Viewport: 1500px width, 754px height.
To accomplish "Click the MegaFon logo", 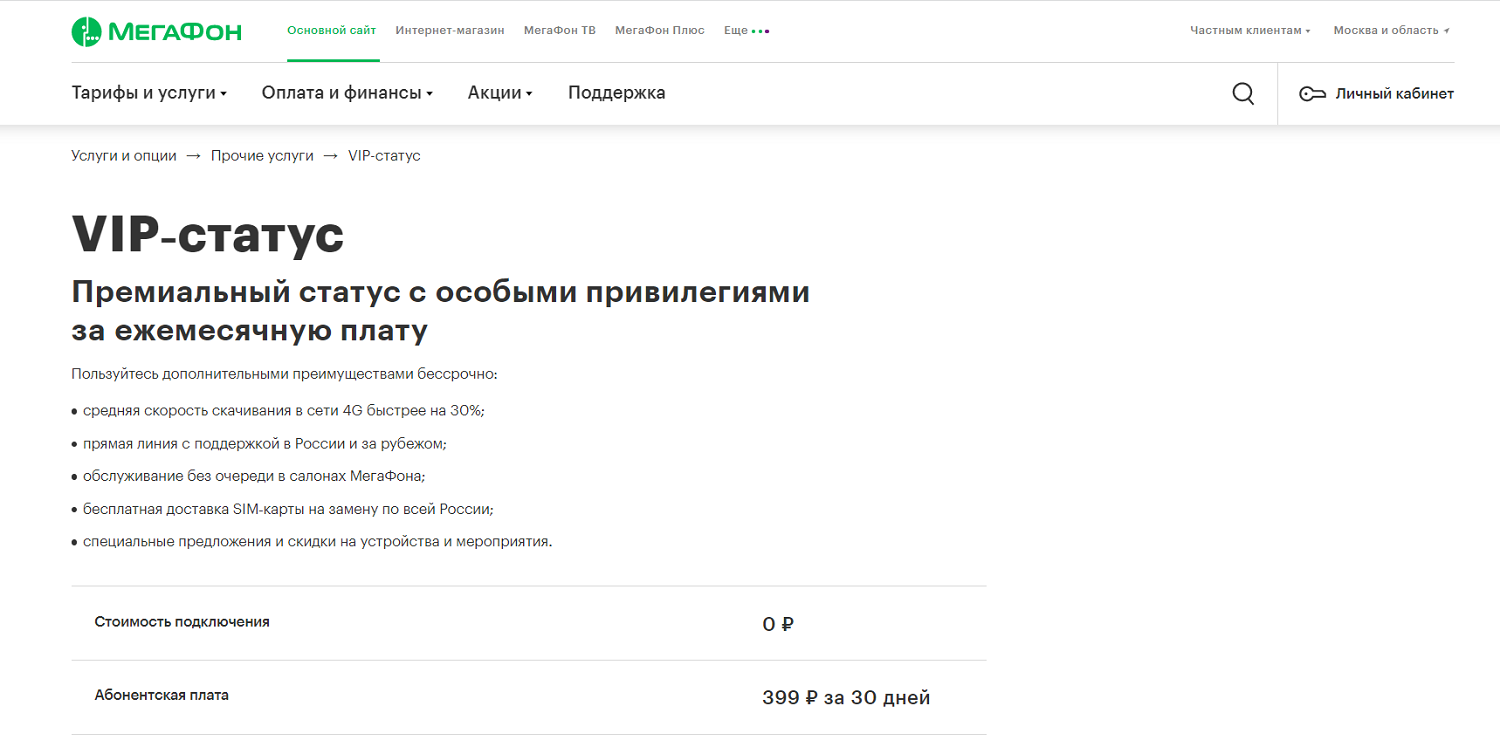I will (156, 31).
